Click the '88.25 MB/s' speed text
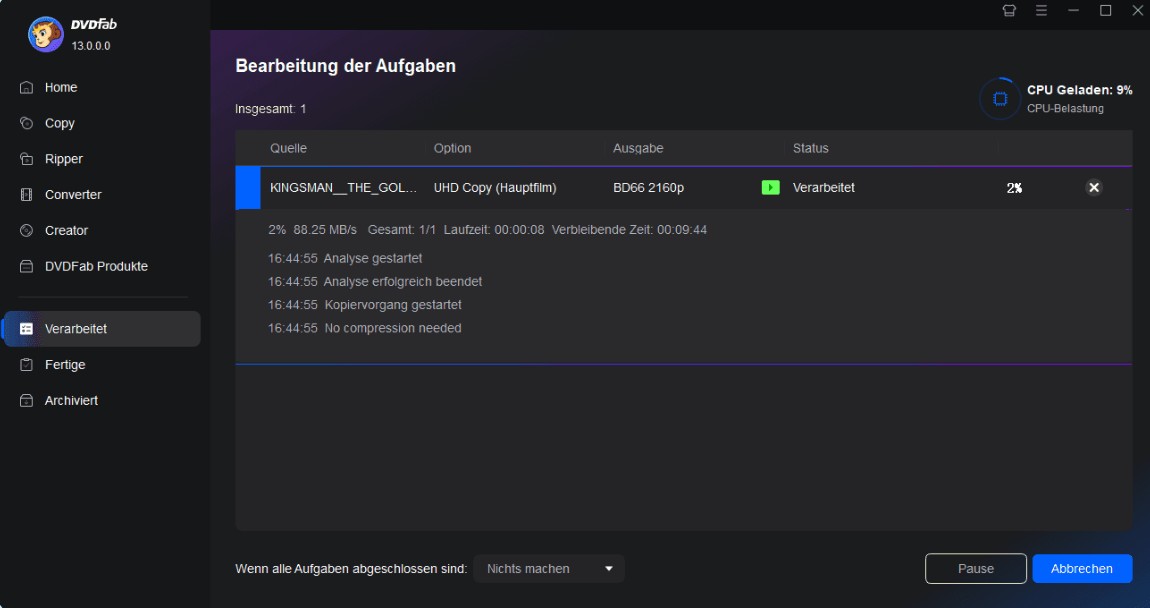The width and height of the screenshot is (1150, 608). [325, 230]
